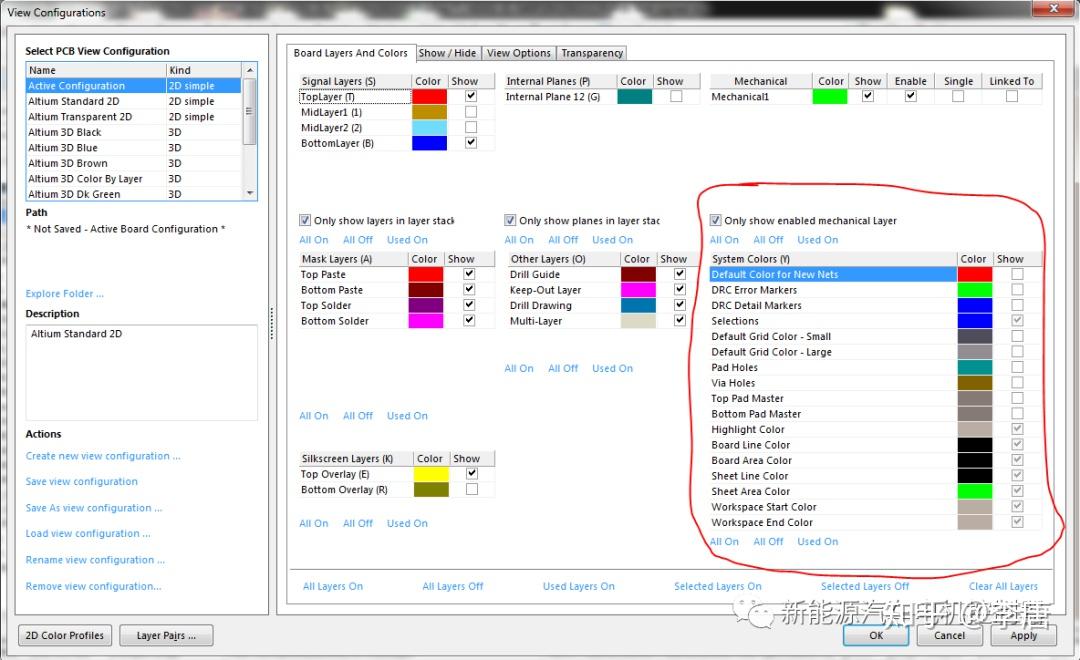Open the View Options tab
This screenshot has width=1080, height=660.
519,53
